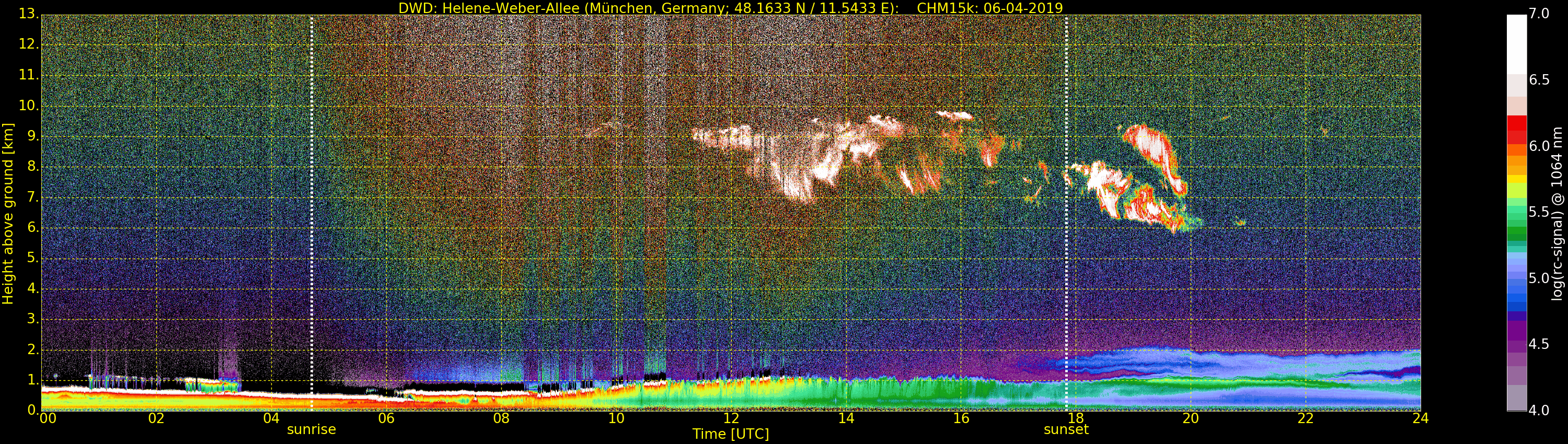1568x444 pixels.
Task: Click the colorbar tick value "5.5"
Action: 1539,212
